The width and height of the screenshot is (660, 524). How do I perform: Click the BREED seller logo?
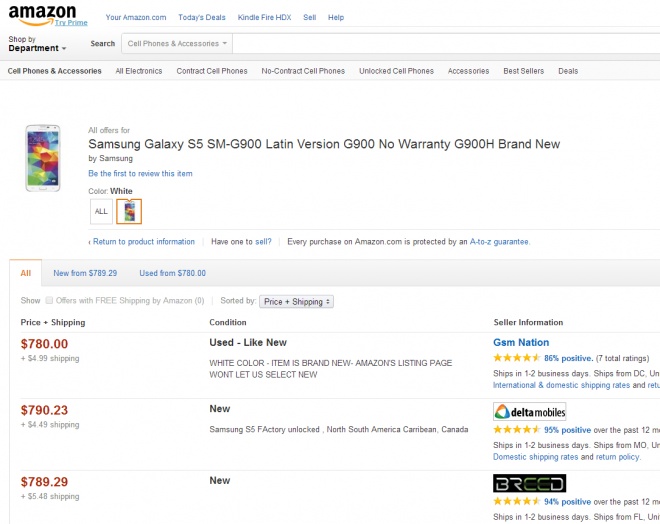[530, 483]
